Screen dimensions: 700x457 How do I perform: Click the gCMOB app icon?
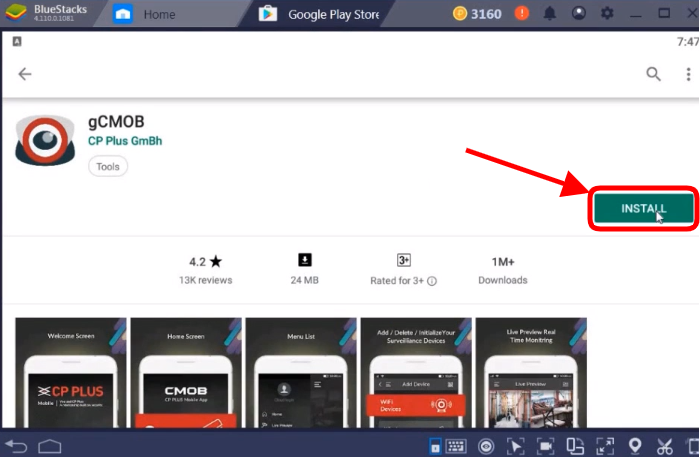click(x=45, y=140)
